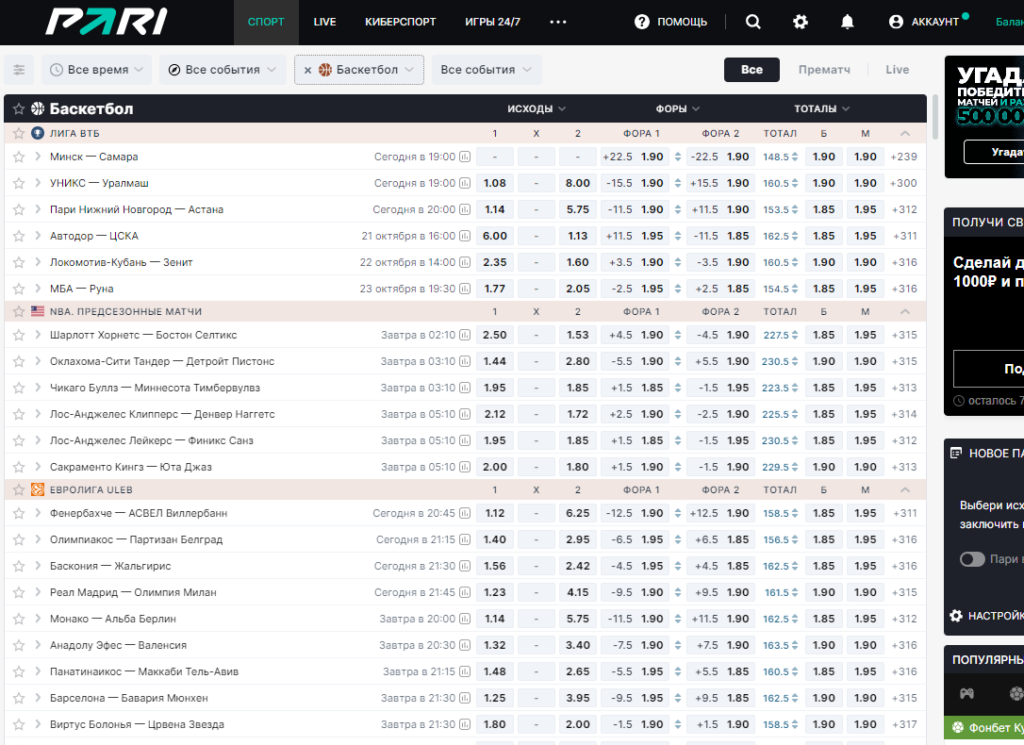Adjust total stepper for УНИКС — Уралмаш
Viewport: 1024px width, 745px height.
(795, 183)
